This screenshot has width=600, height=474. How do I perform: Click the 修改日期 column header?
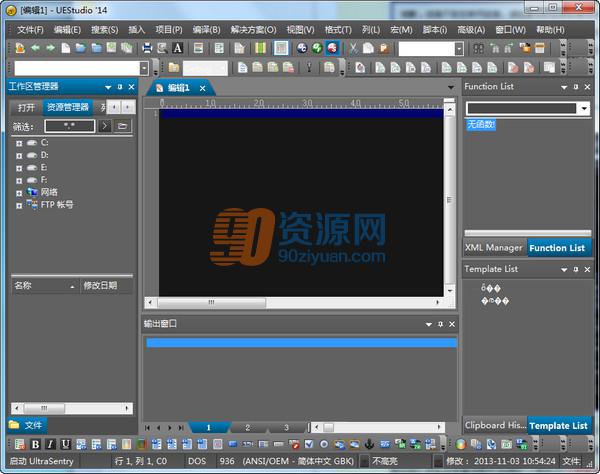click(106, 285)
